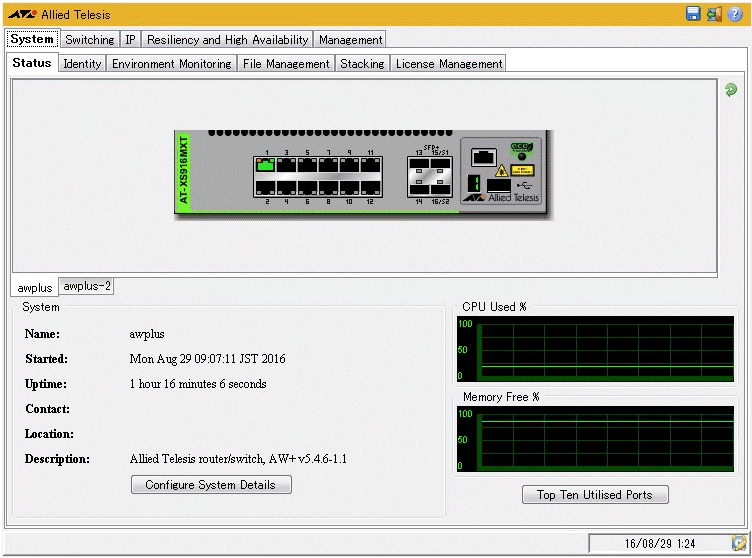The height and width of the screenshot is (558, 752).
Task: Click the CPU Used % graph
Action: [595, 350]
